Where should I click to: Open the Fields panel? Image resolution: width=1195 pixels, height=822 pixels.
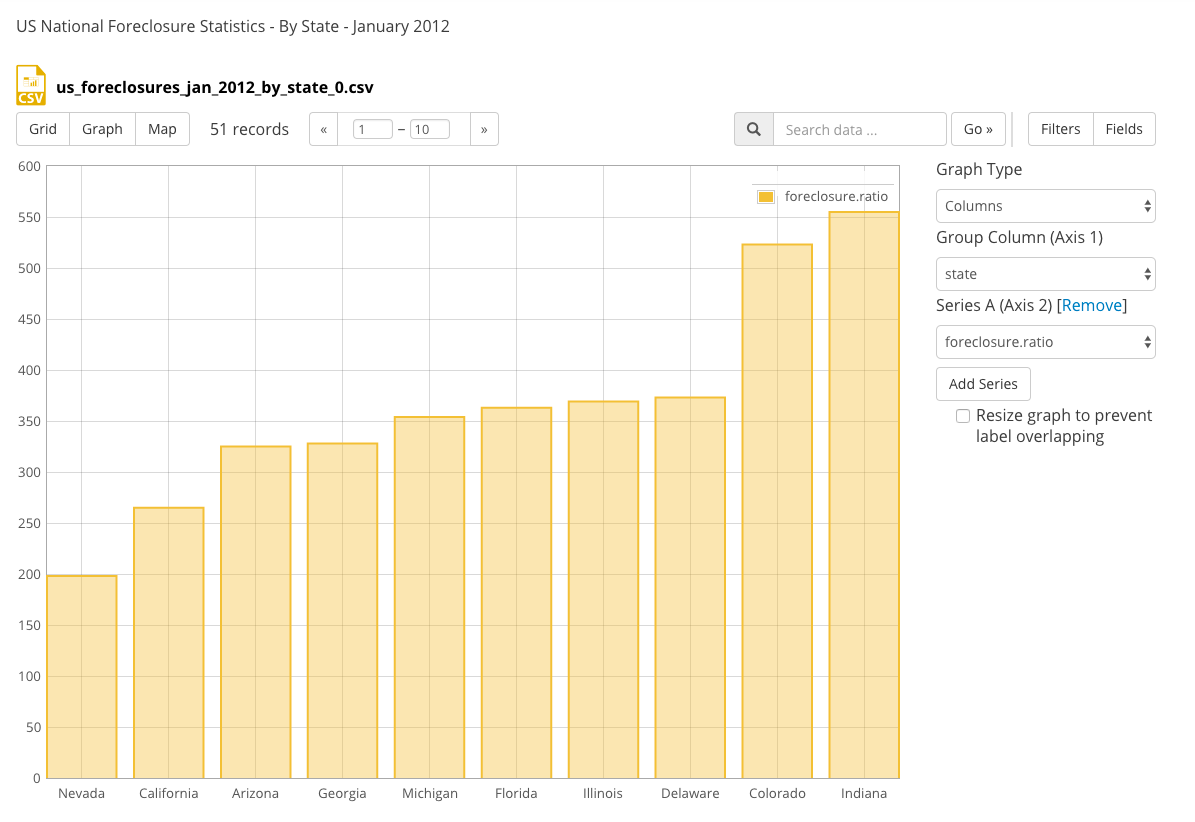pyautogui.click(x=1124, y=130)
